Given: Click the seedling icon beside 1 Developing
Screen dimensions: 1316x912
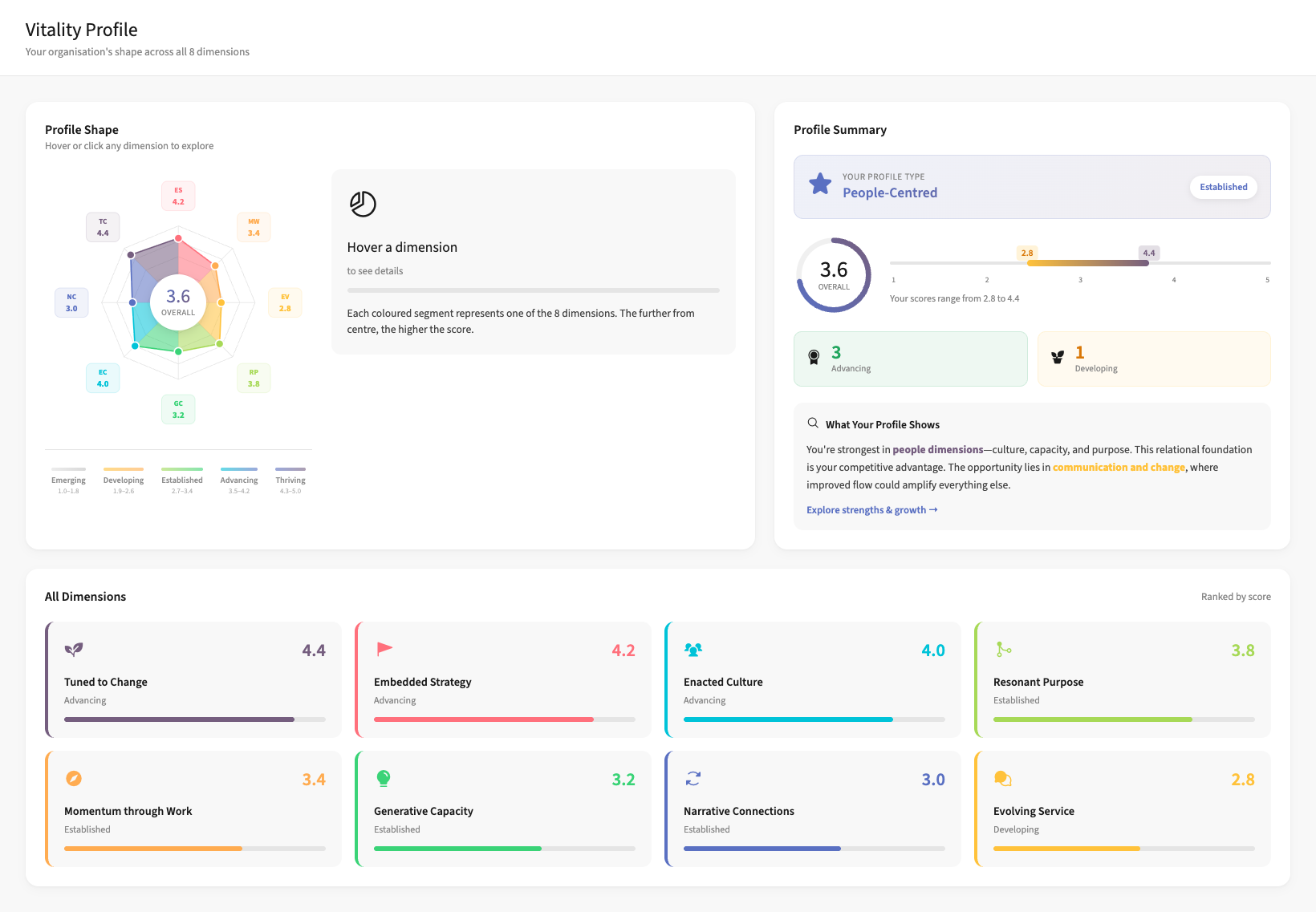Looking at the screenshot, I should pyautogui.click(x=1058, y=355).
